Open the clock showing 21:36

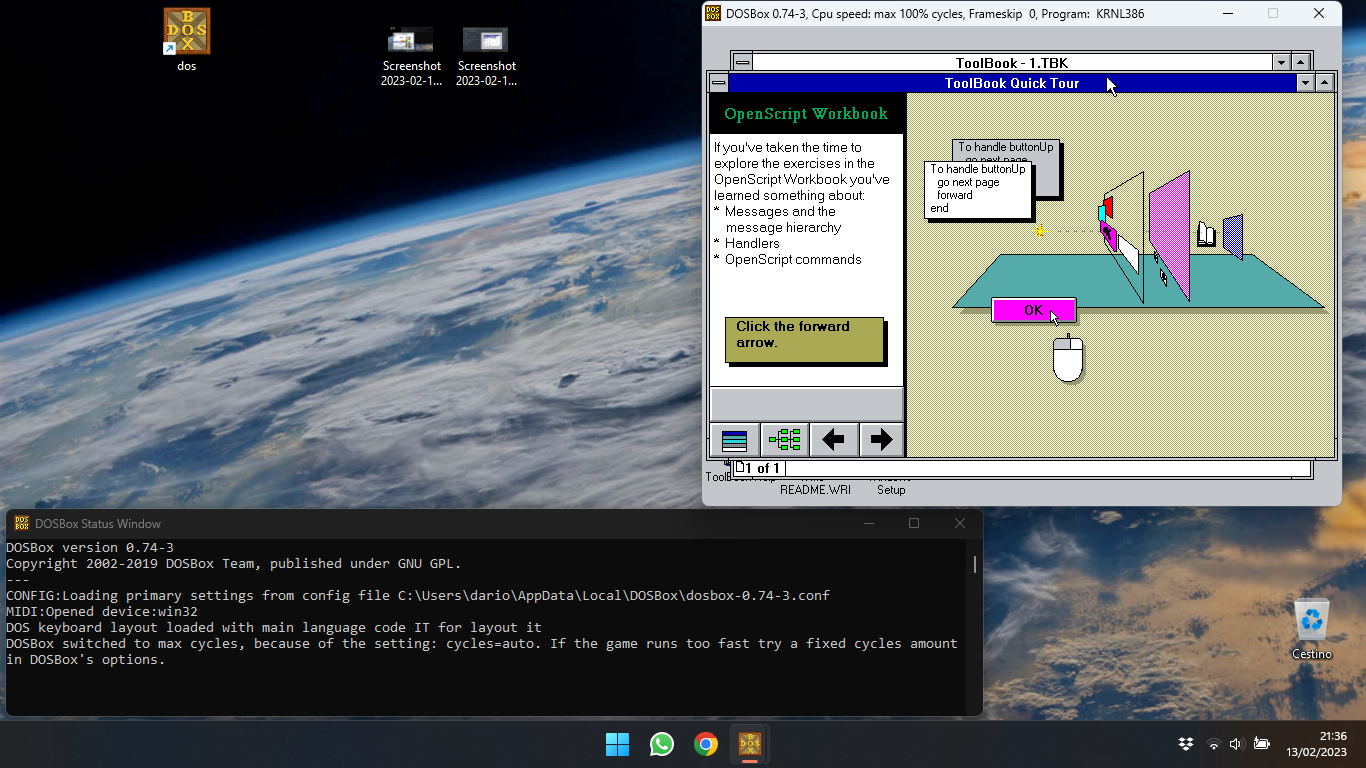click(1319, 744)
